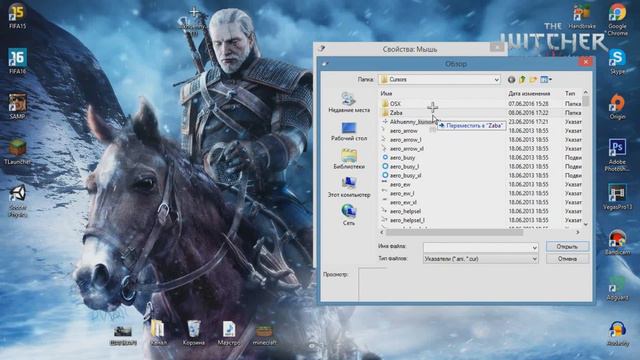Go up one folder level
This screenshot has width=640, height=360.
coord(522,80)
